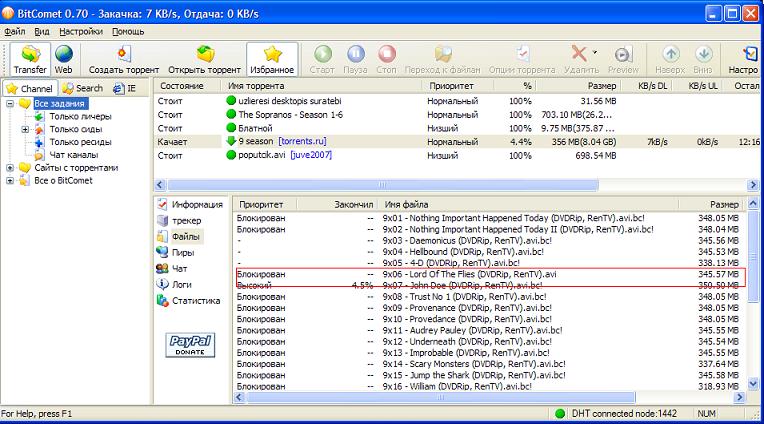
Task: Collapse the Все задания tree node
Action: tap(11, 104)
